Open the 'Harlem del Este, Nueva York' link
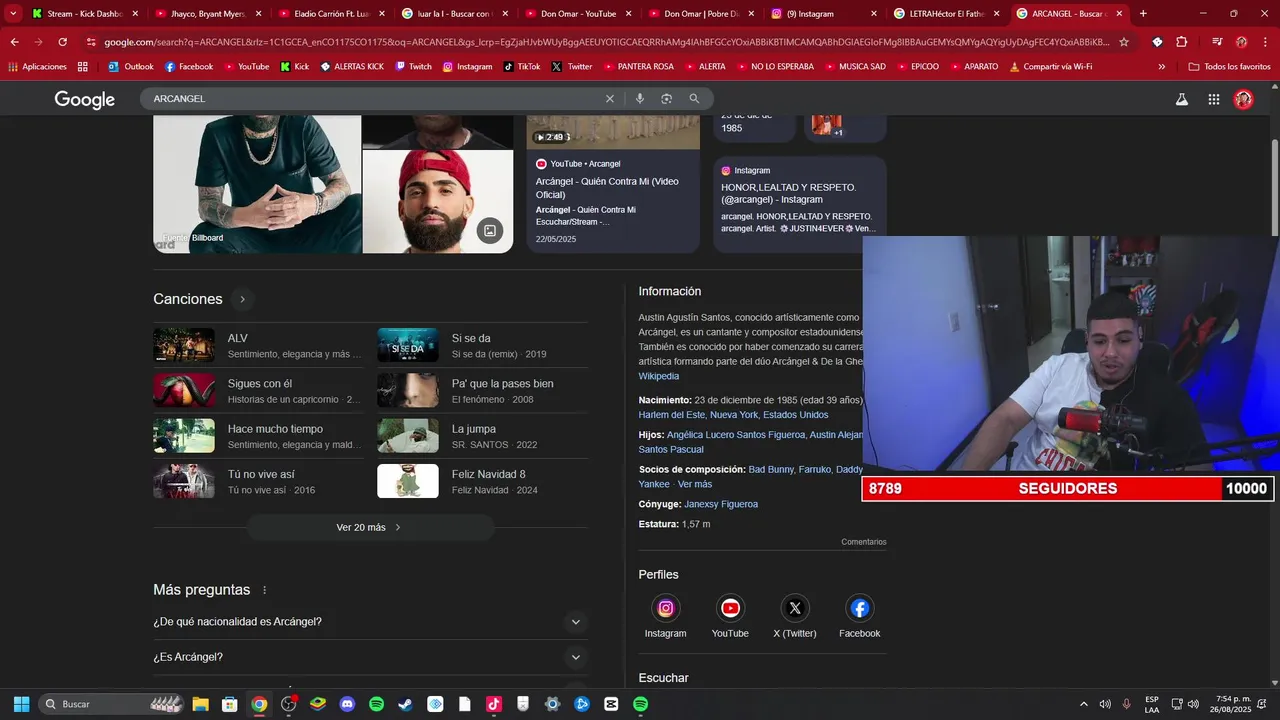The height and width of the screenshot is (720, 1280). click(x=734, y=415)
